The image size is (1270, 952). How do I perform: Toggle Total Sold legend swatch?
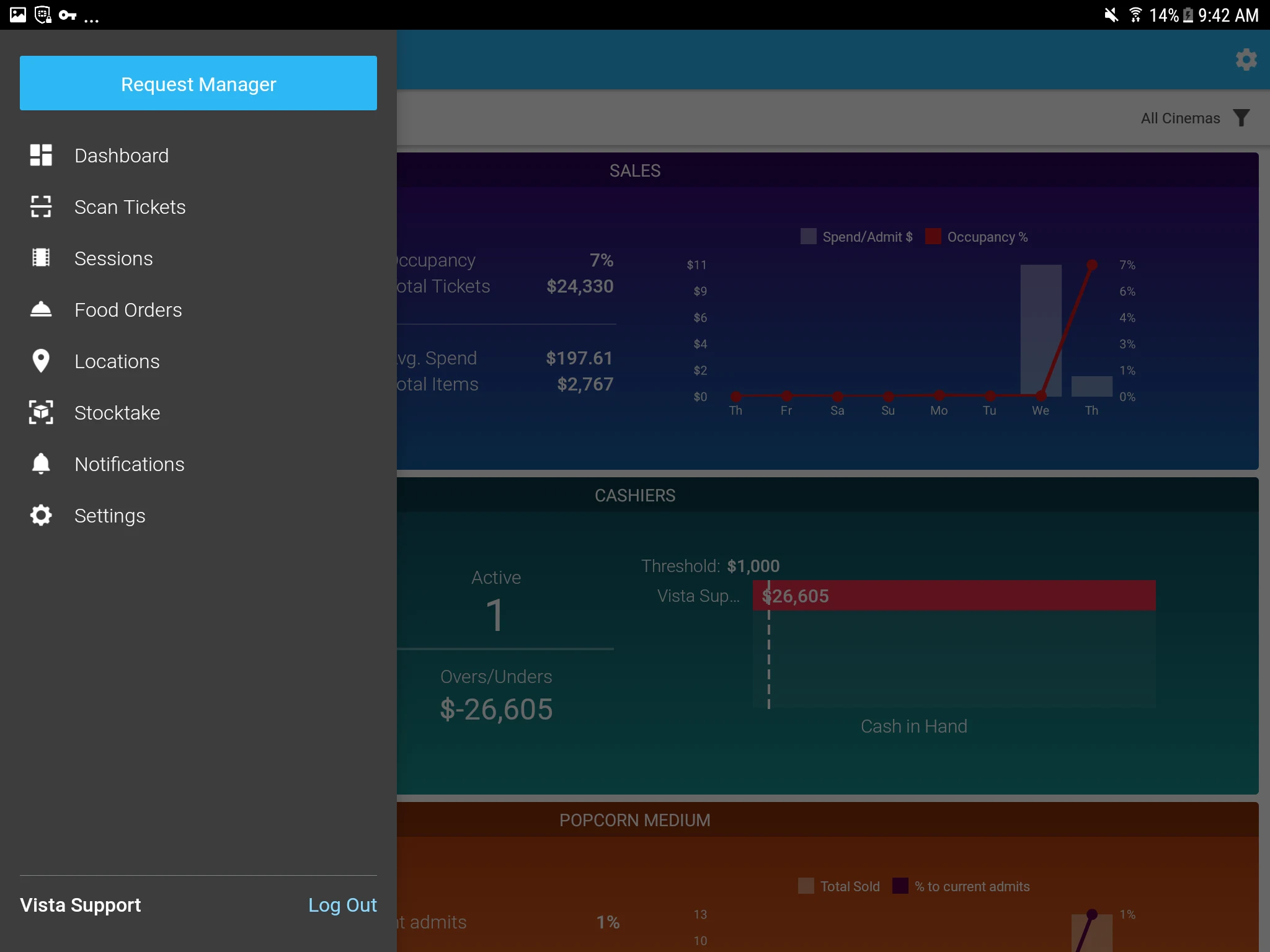tap(806, 886)
